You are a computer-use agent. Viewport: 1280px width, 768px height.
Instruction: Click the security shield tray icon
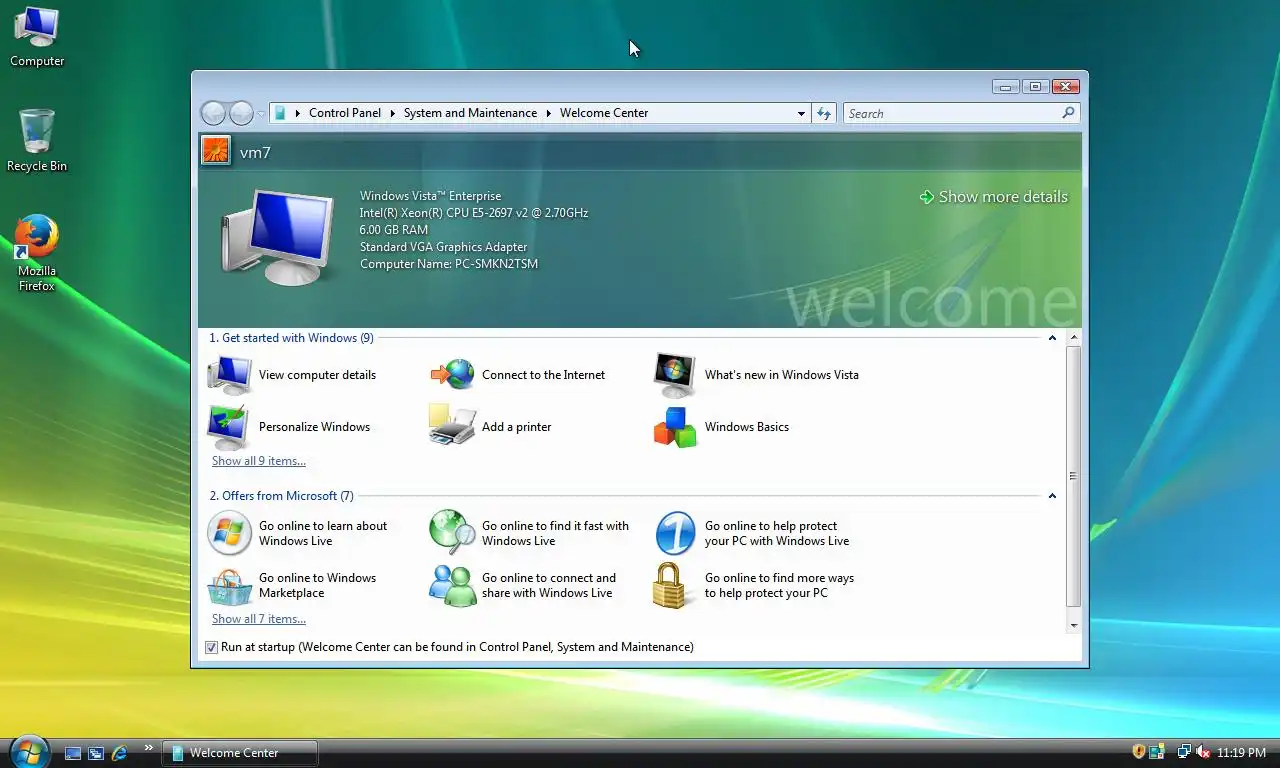(1139, 752)
